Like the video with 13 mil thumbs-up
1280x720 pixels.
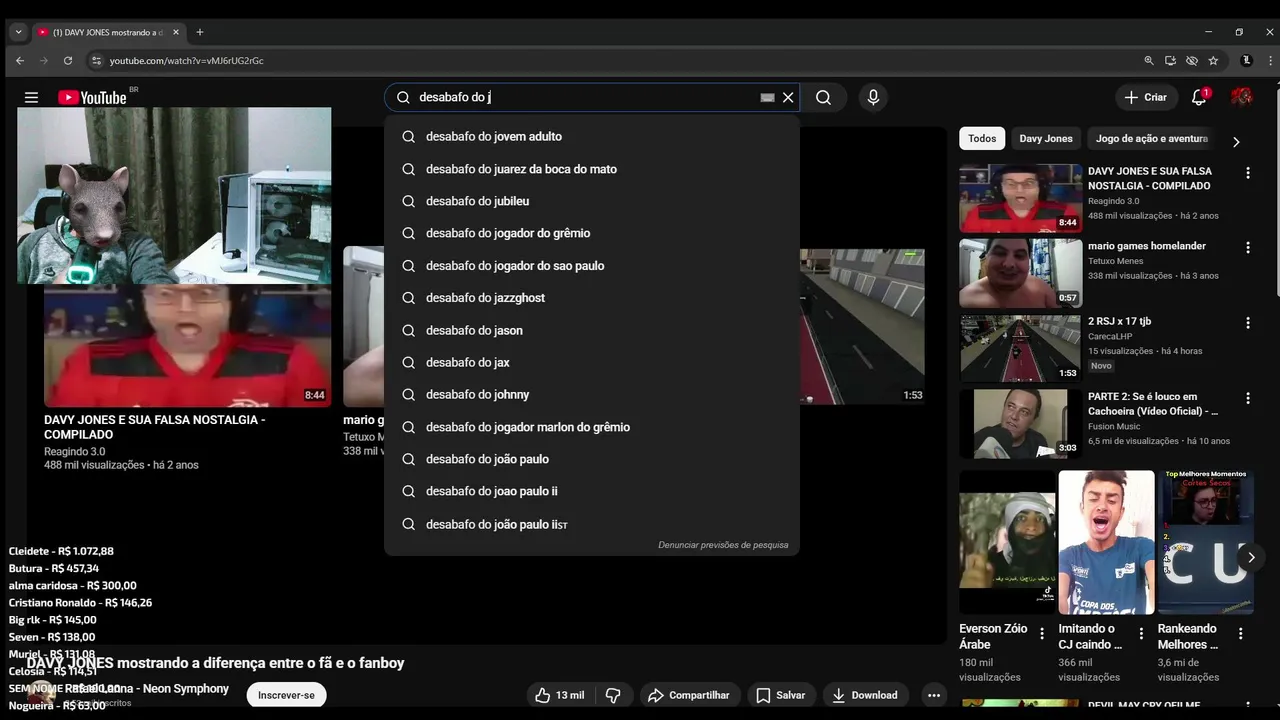[560, 695]
